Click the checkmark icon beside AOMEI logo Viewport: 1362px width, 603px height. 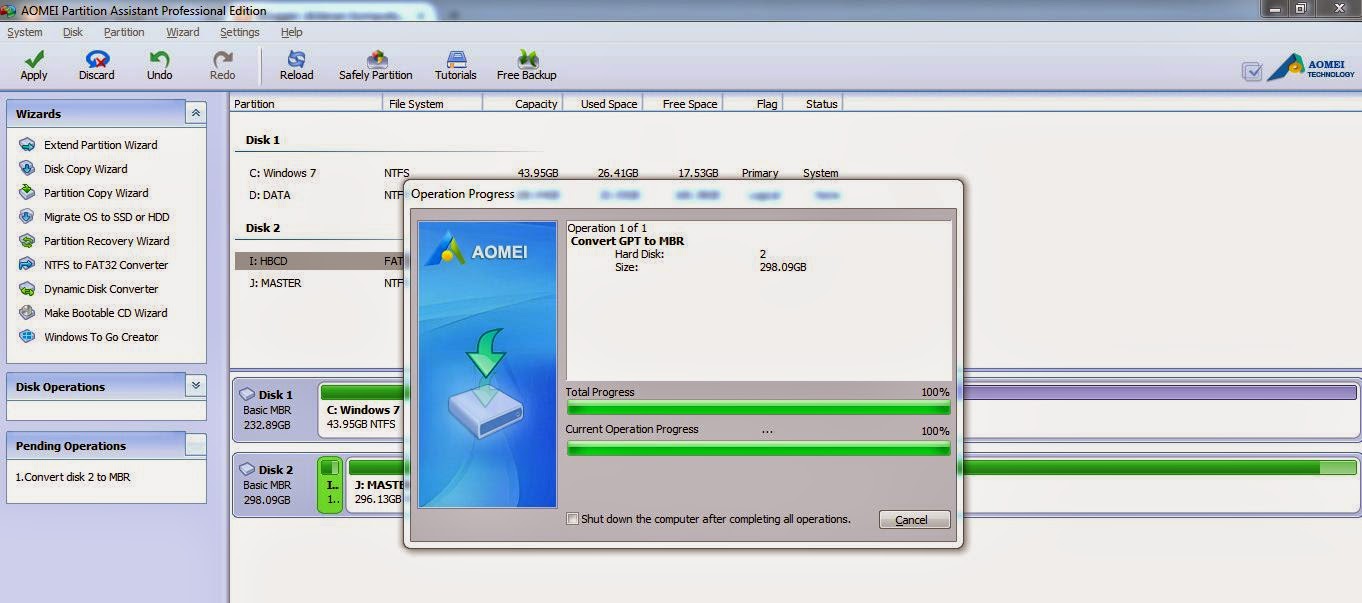[1252, 71]
